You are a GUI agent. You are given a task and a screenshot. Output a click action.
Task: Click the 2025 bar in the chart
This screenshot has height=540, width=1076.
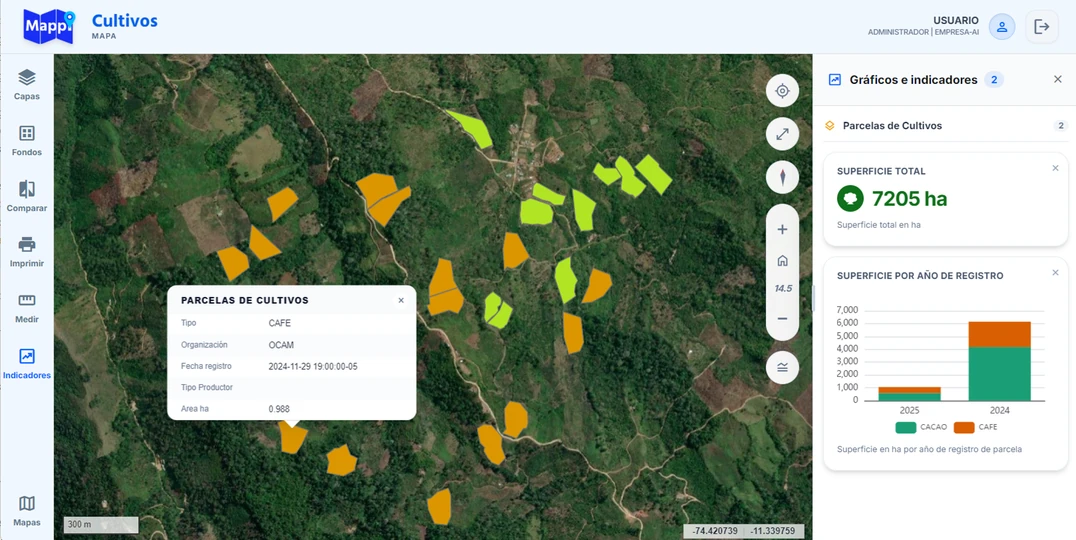pyautogui.click(x=909, y=394)
